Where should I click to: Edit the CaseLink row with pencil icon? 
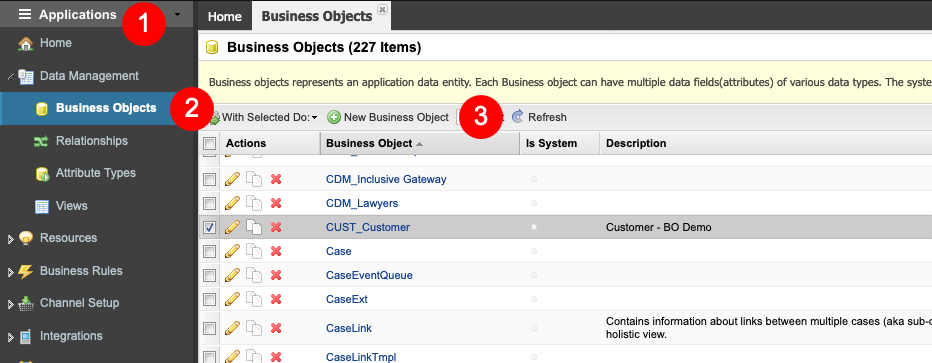pos(232,328)
